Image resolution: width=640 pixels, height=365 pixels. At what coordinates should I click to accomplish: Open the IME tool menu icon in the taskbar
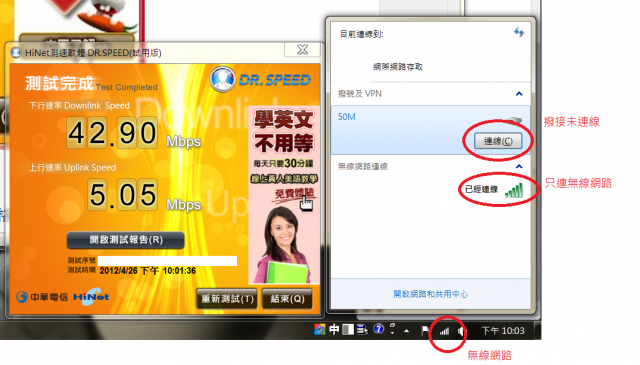362,329
